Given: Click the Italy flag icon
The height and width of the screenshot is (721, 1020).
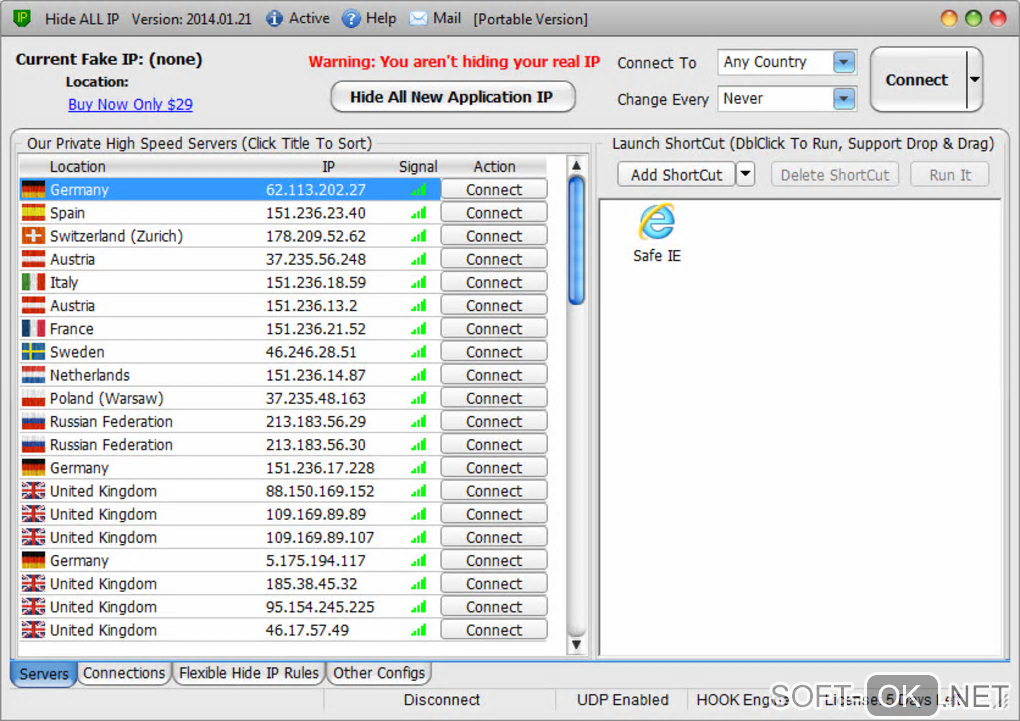Looking at the screenshot, I should (33, 282).
